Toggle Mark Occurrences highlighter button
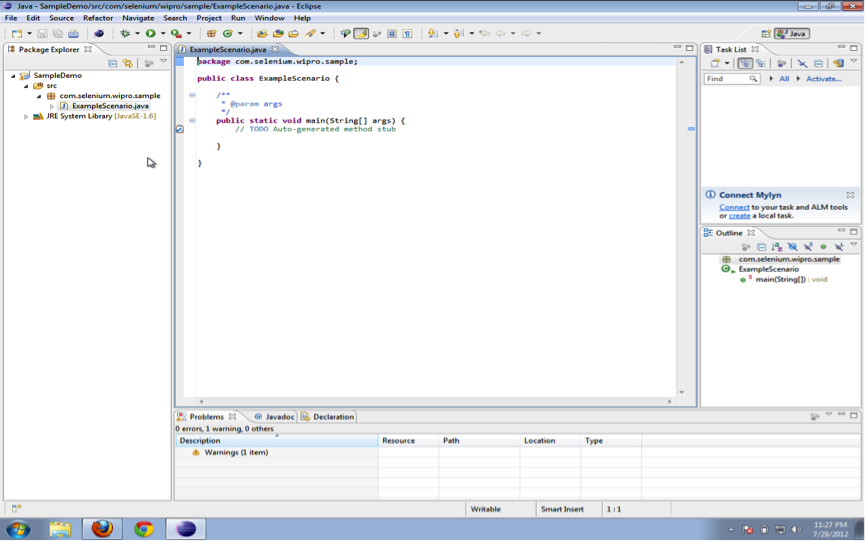 tap(361, 34)
